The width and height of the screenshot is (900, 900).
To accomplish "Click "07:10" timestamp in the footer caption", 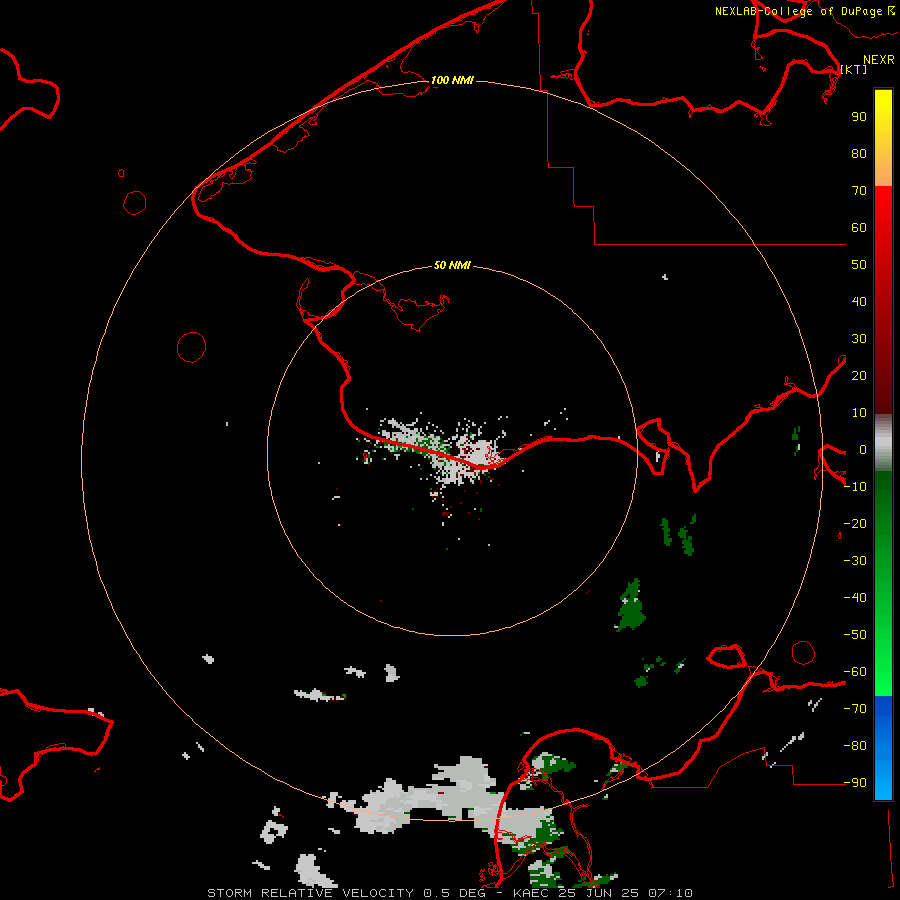I will (x=670, y=893).
